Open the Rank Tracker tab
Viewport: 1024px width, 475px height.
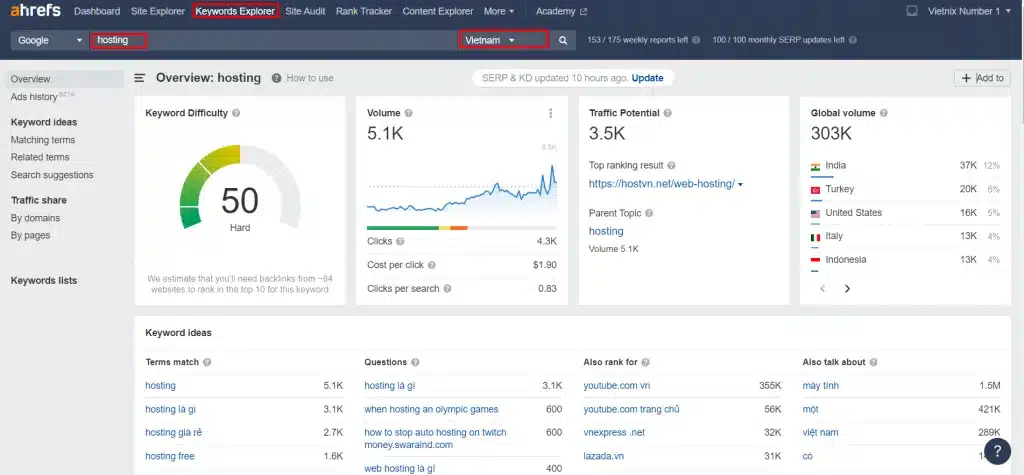coord(364,12)
